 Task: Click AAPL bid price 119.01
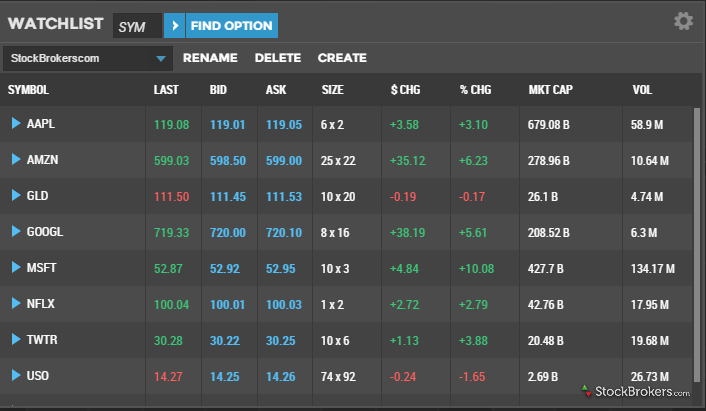point(227,125)
